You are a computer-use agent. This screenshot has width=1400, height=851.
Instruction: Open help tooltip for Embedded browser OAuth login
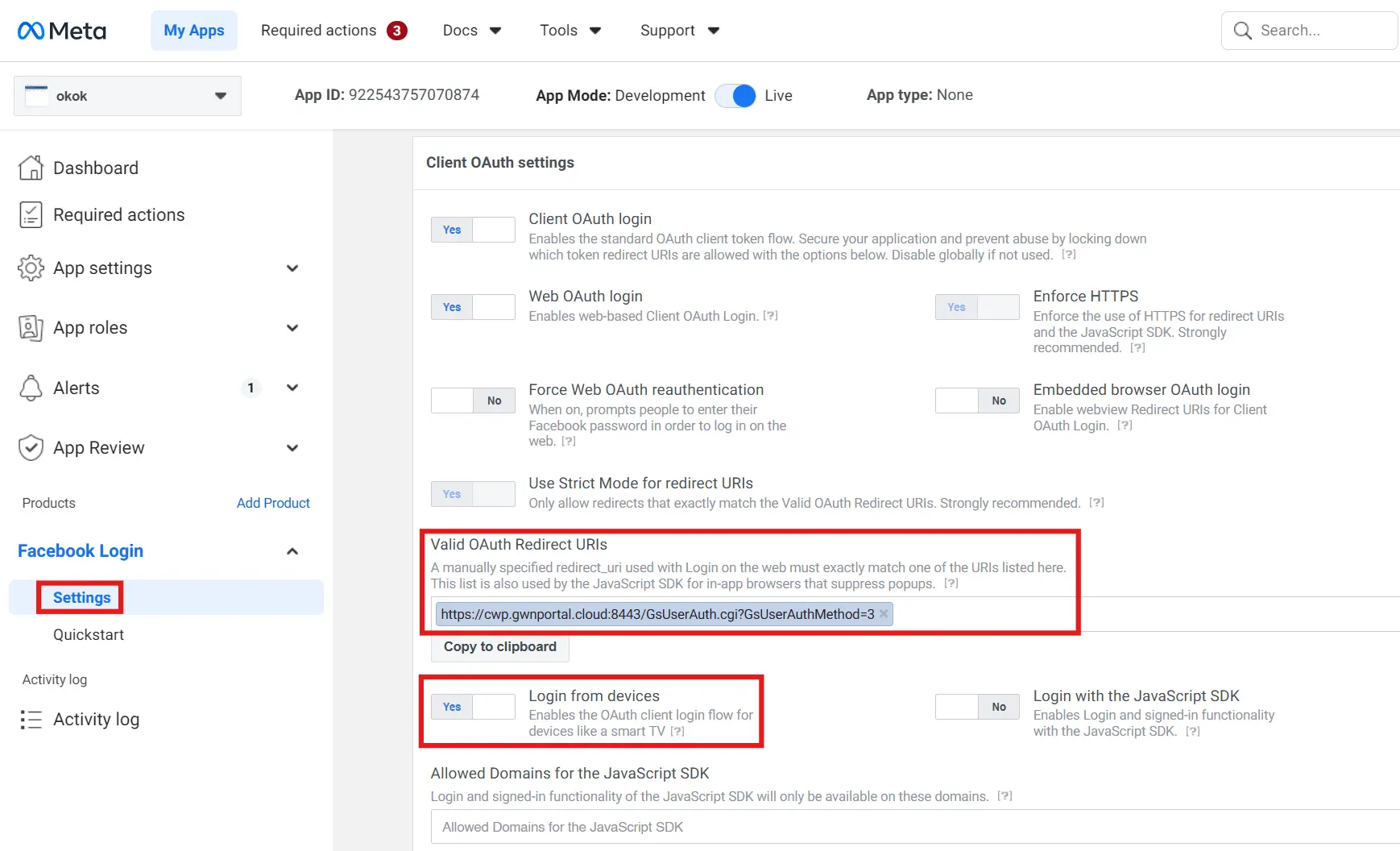tap(1125, 425)
